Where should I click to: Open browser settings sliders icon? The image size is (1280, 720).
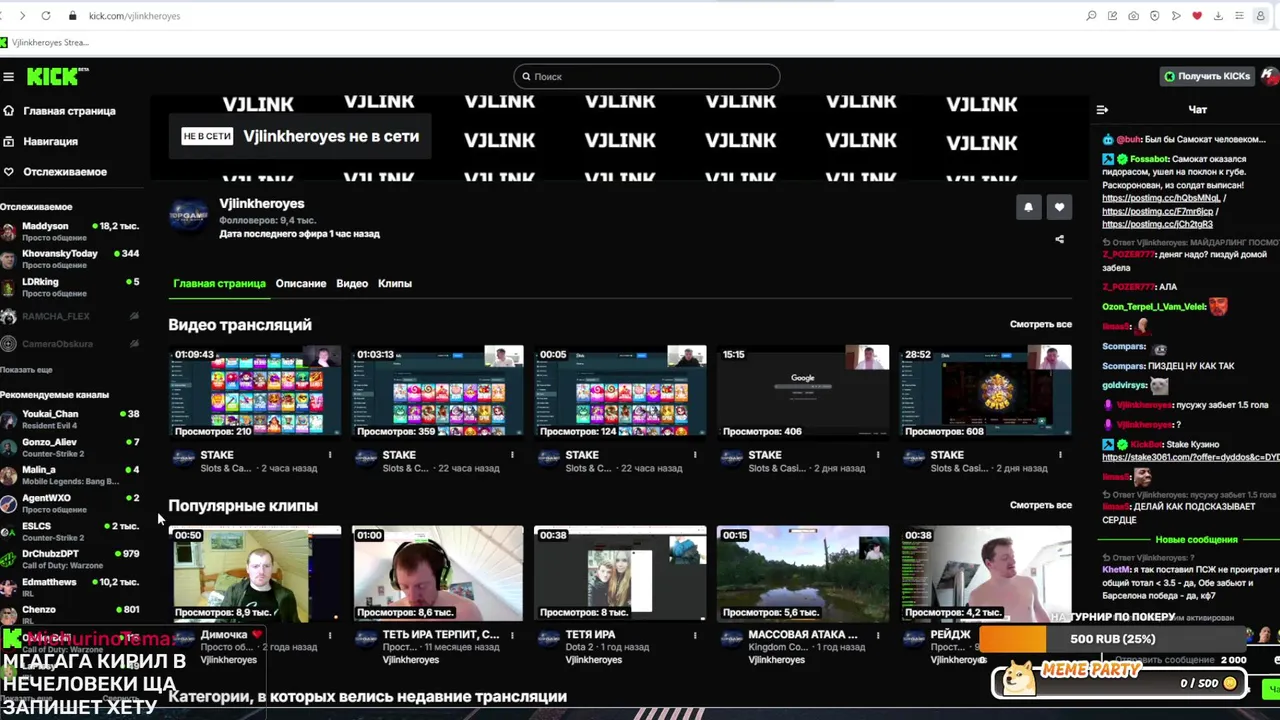(x=1239, y=16)
